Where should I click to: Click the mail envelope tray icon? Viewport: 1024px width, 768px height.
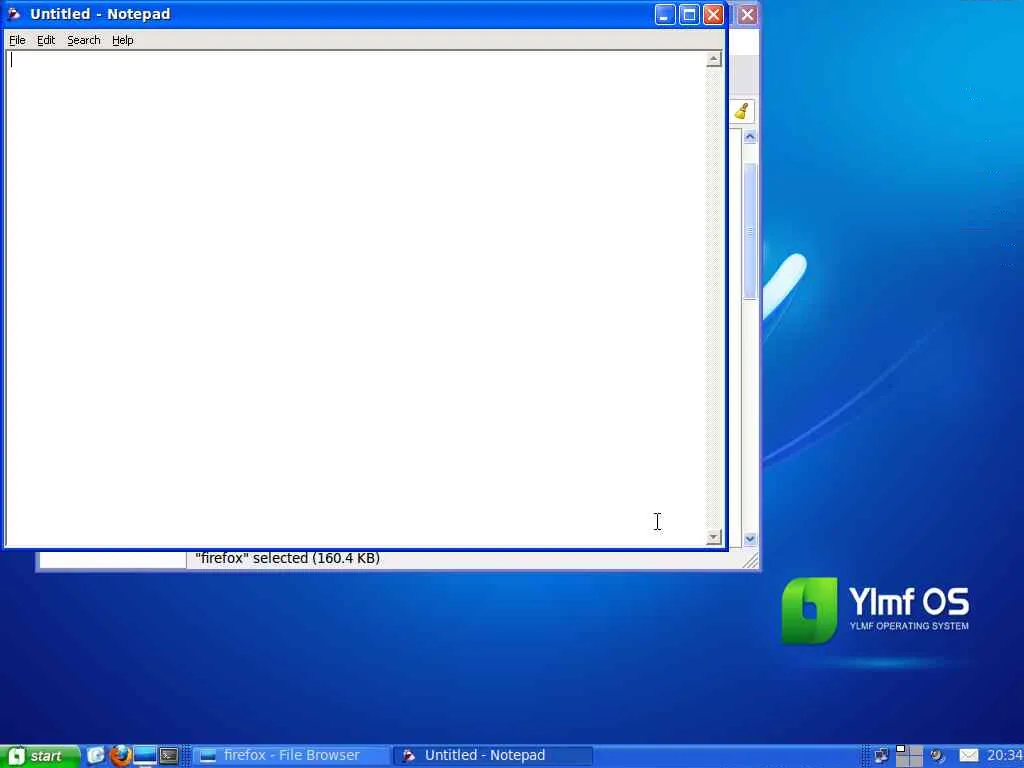[968, 756]
